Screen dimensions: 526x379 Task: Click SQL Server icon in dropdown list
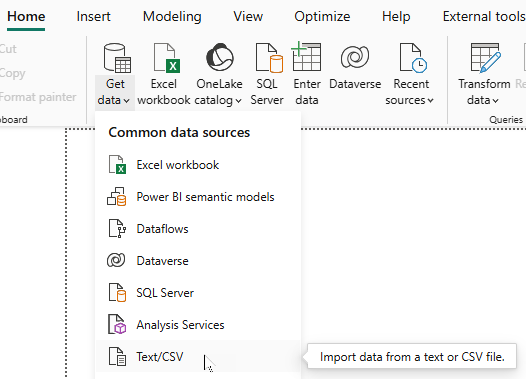pyautogui.click(x=117, y=292)
